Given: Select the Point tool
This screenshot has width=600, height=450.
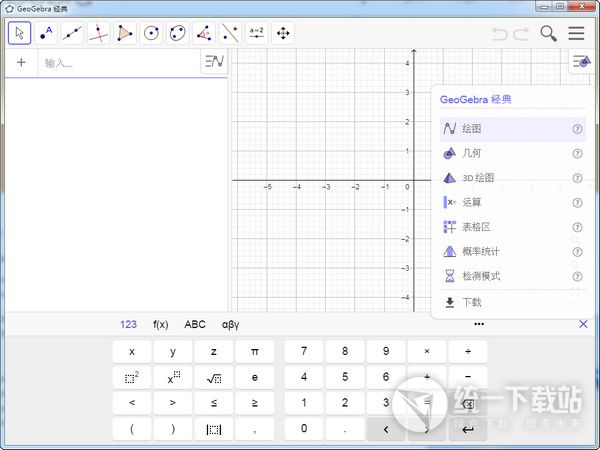Looking at the screenshot, I should click(x=46, y=33).
